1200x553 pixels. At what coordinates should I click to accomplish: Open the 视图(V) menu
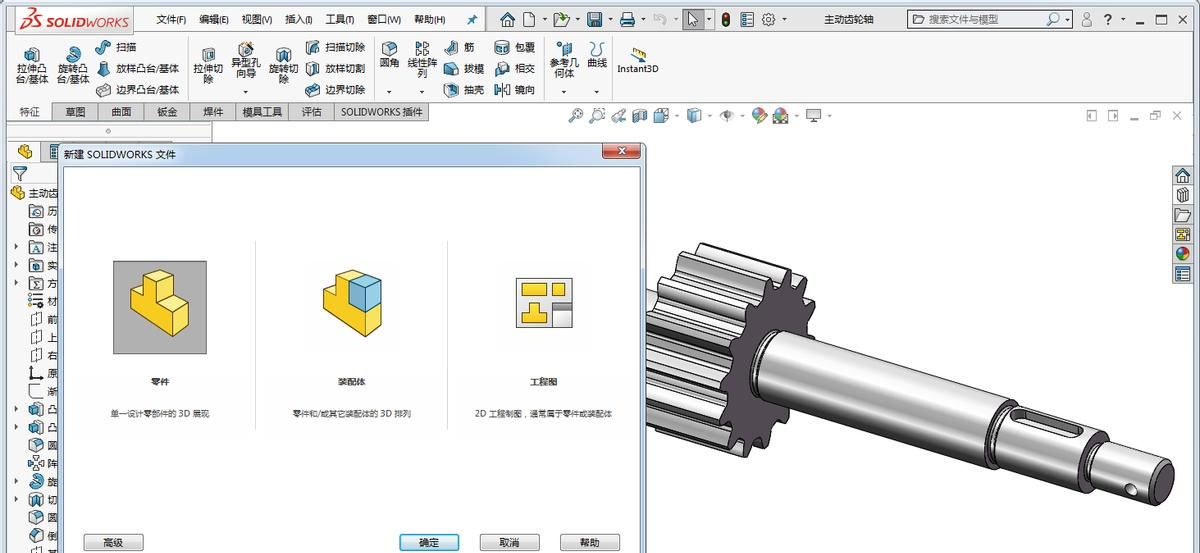[x=257, y=19]
